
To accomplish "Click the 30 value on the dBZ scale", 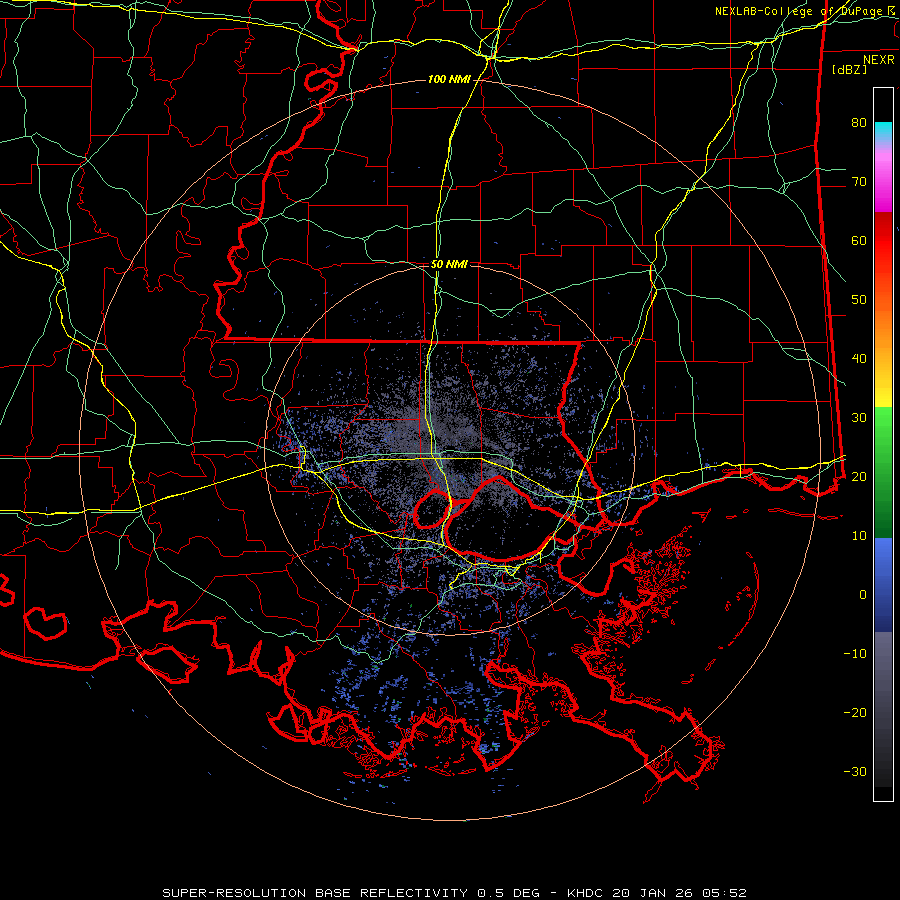I will tap(859, 418).
